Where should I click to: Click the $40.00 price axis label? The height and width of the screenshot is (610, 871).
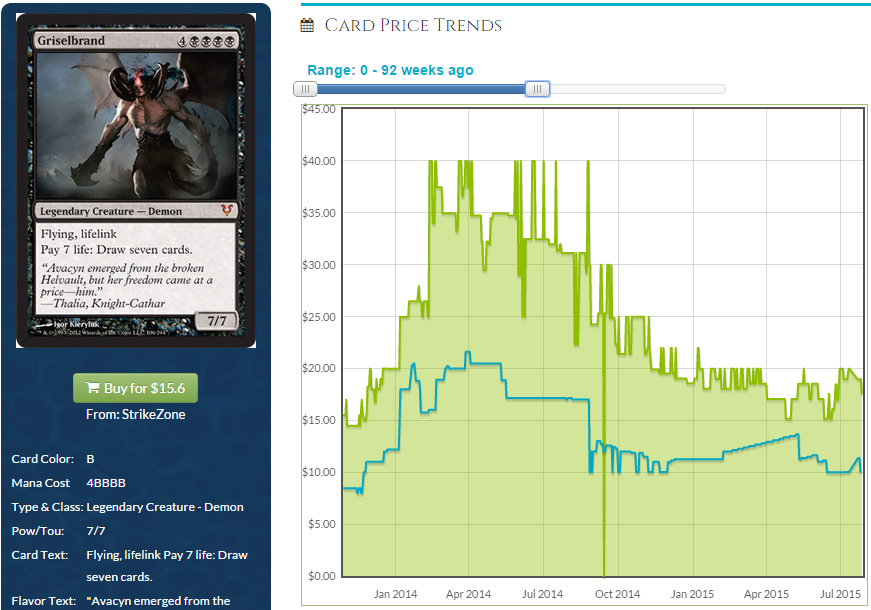pos(319,161)
